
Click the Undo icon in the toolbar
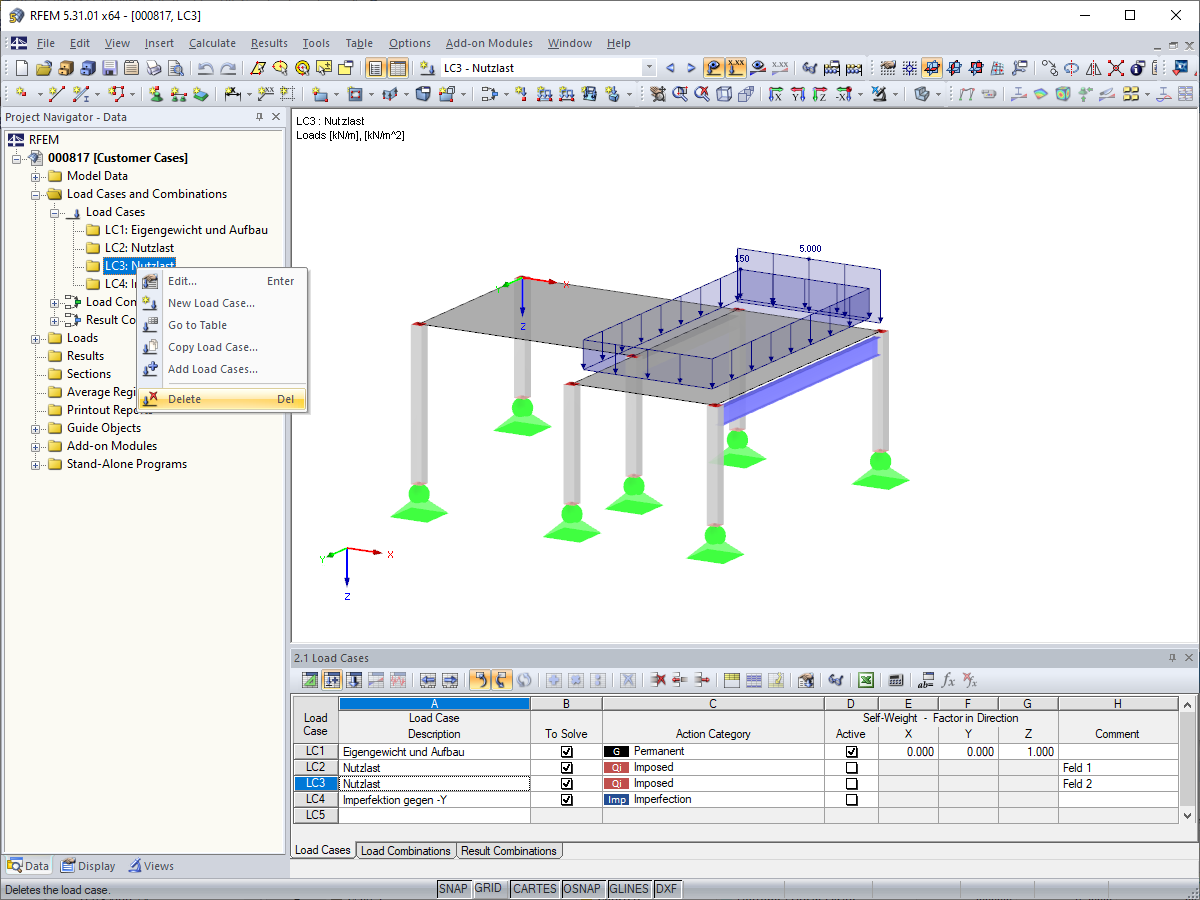point(203,68)
